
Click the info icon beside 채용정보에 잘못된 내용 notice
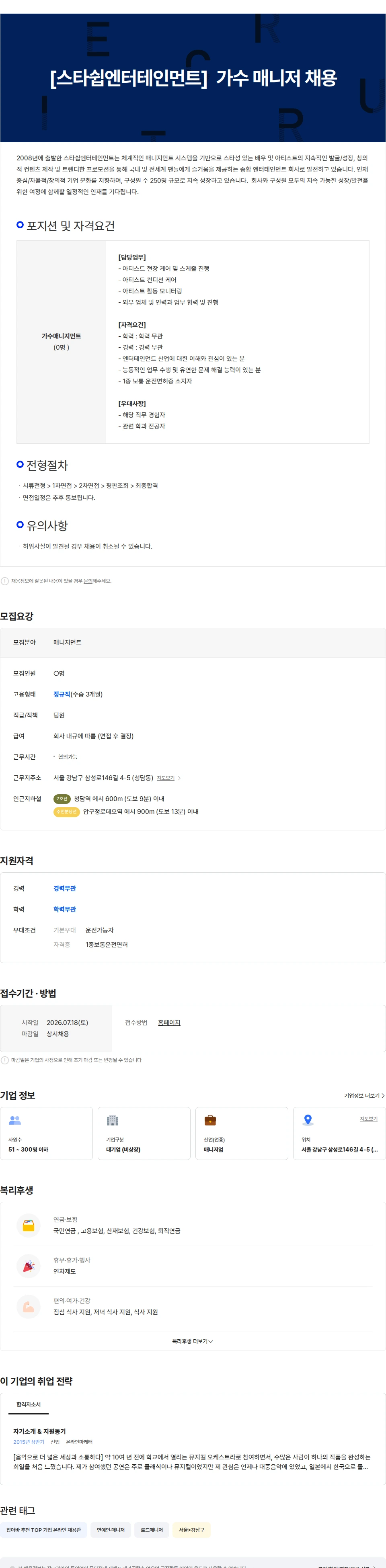tap(5, 581)
